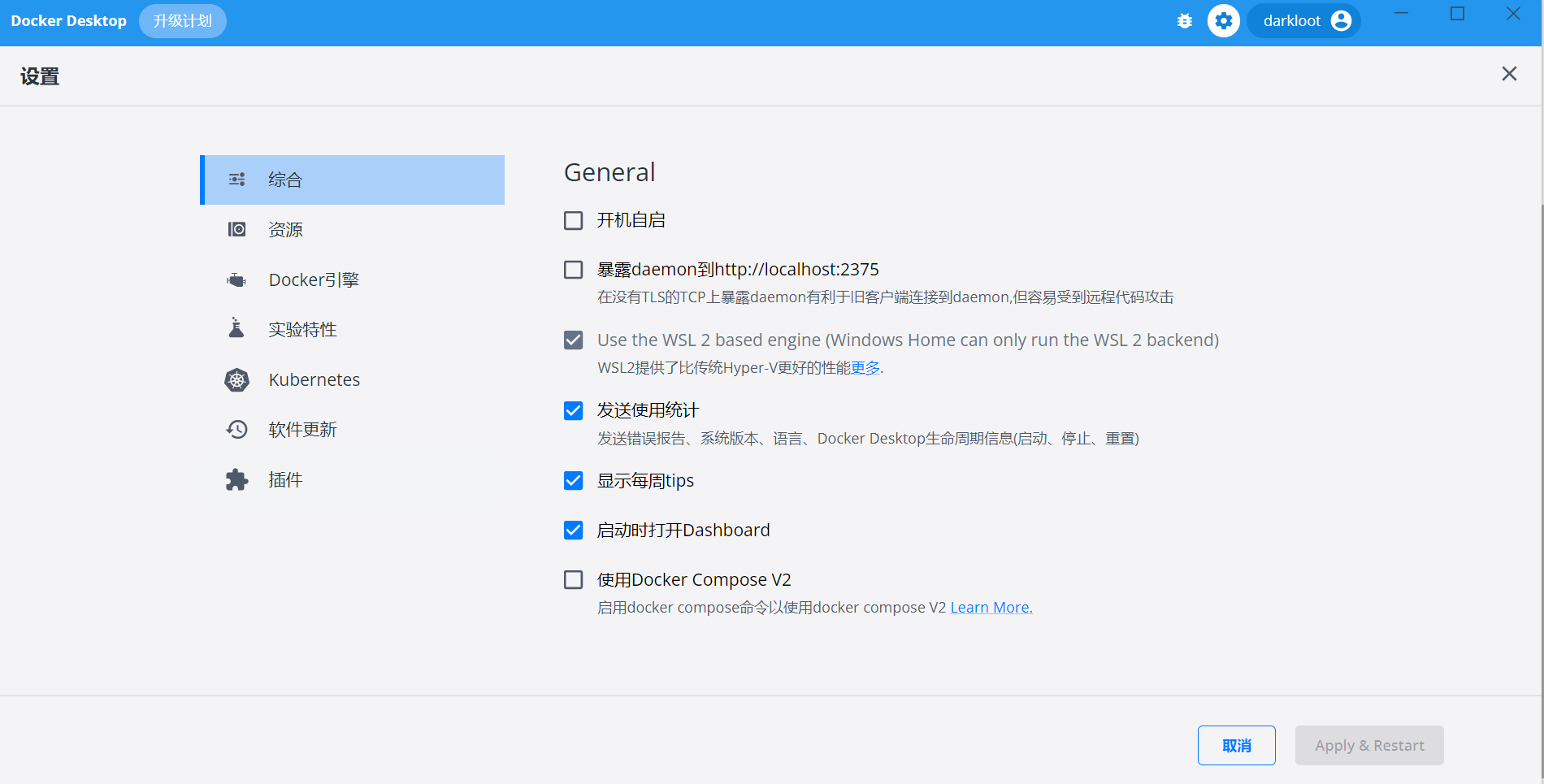Image resolution: width=1544 pixels, height=784 pixels.
Task: Open 插件 section
Action: tap(353, 479)
